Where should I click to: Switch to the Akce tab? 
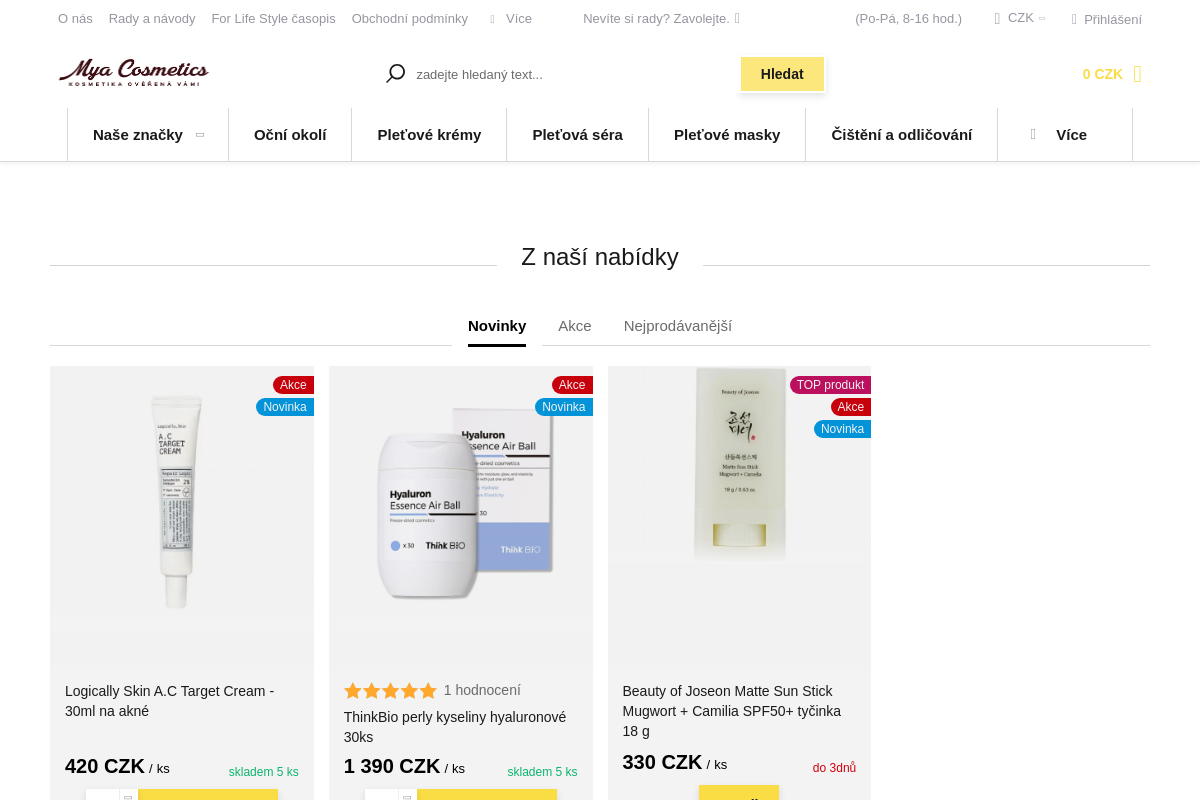pos(575,326)
